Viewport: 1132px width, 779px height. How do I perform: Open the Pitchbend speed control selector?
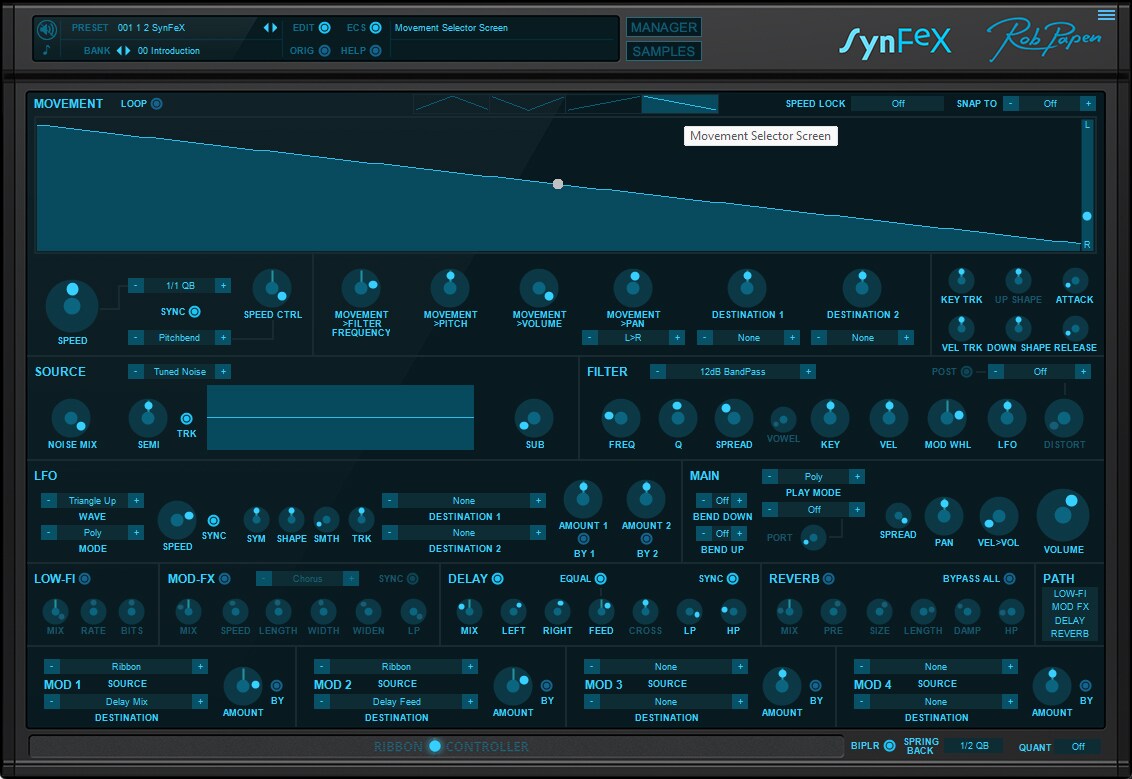(179, 337)
